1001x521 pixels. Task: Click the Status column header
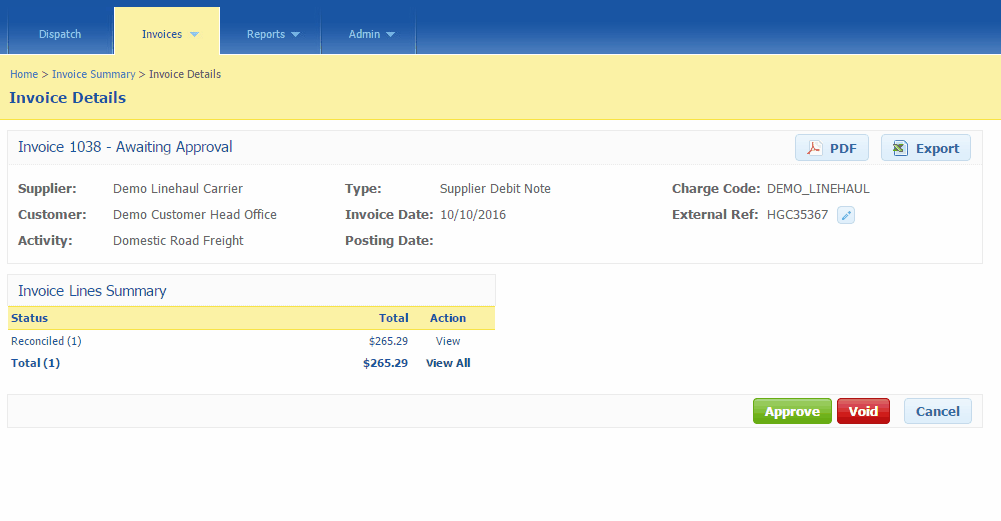[x=29, y=318]
